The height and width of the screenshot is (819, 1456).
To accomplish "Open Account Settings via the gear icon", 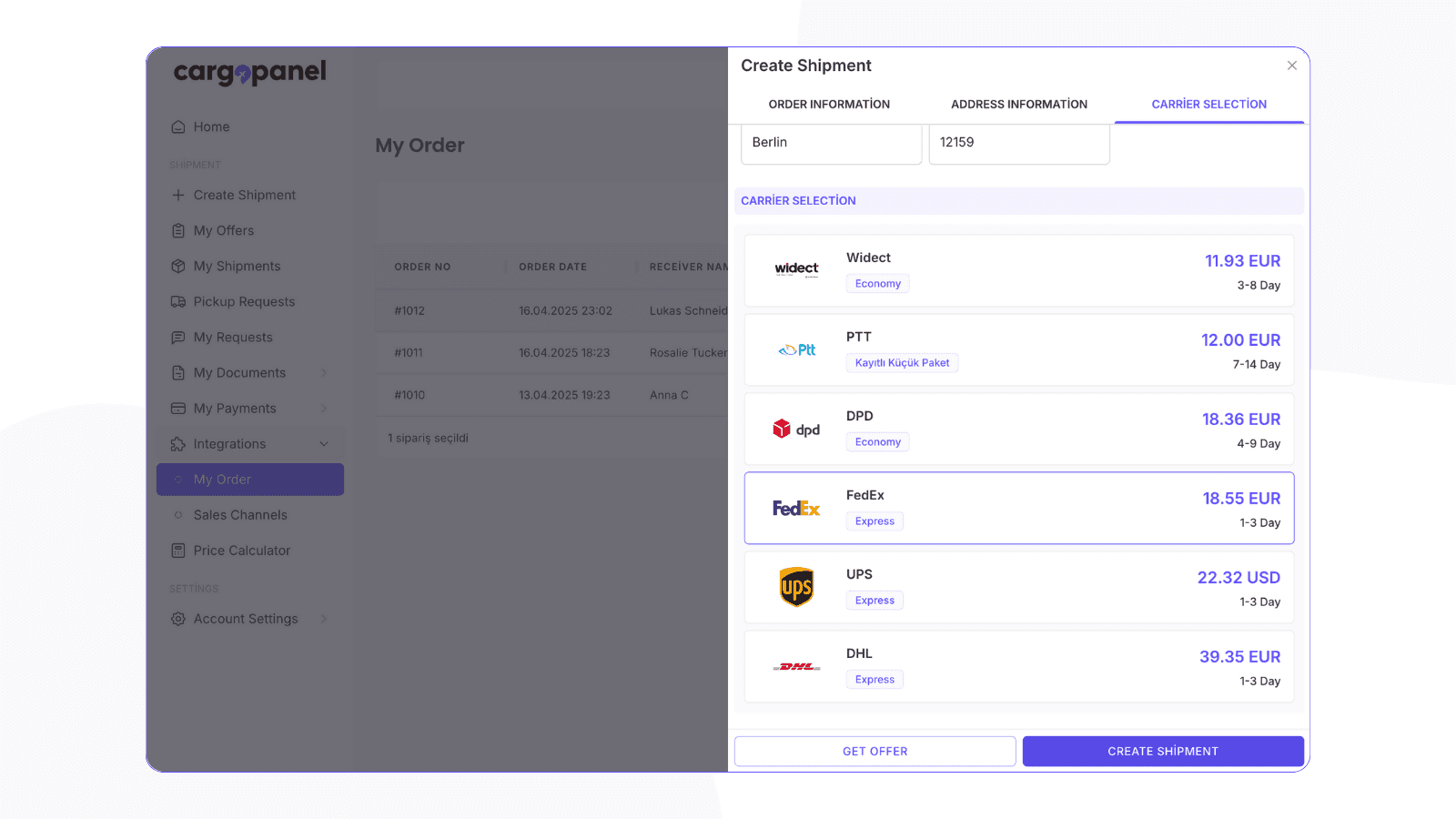I will (178, 619).
